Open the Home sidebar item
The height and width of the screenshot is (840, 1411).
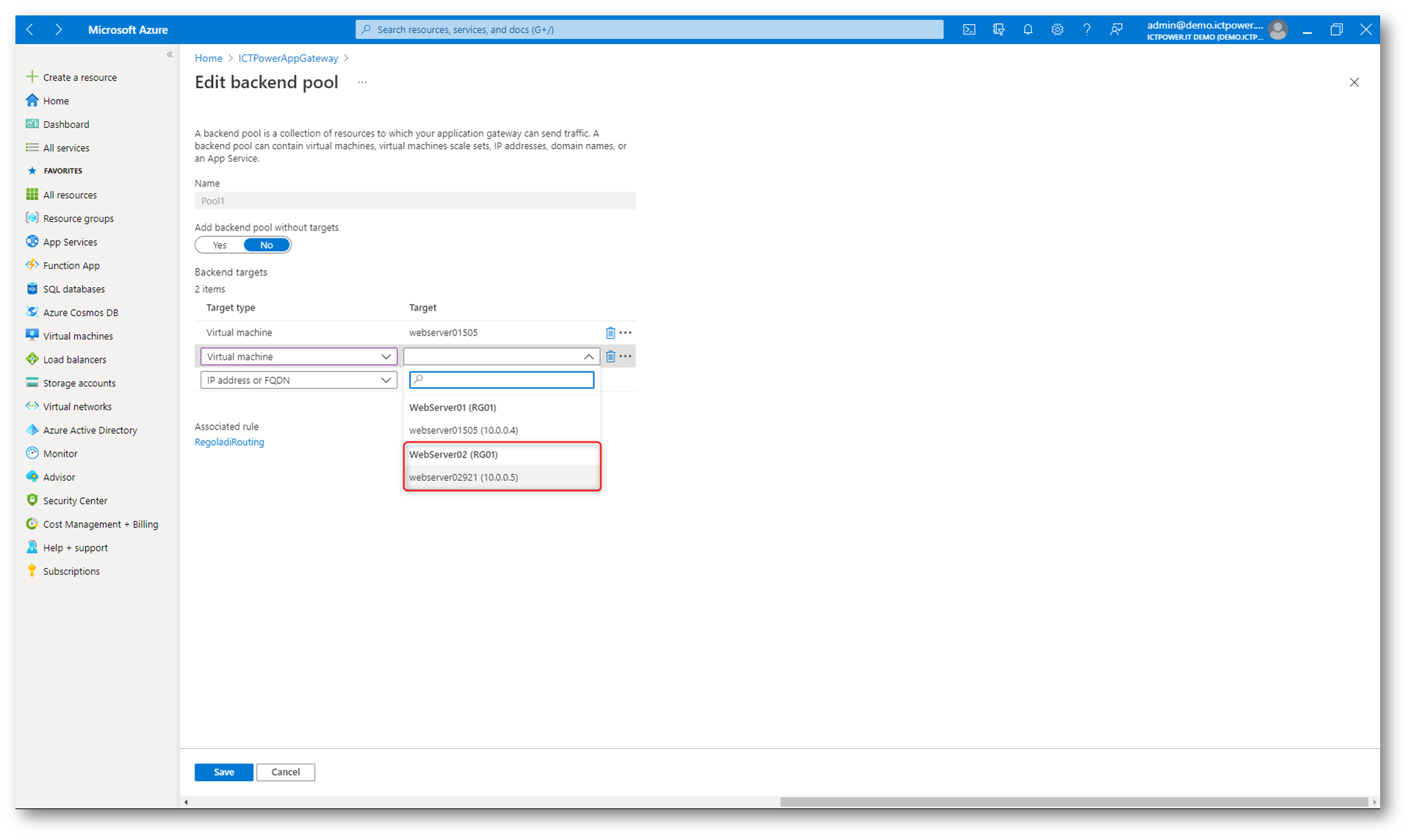(x=56, y=101)
